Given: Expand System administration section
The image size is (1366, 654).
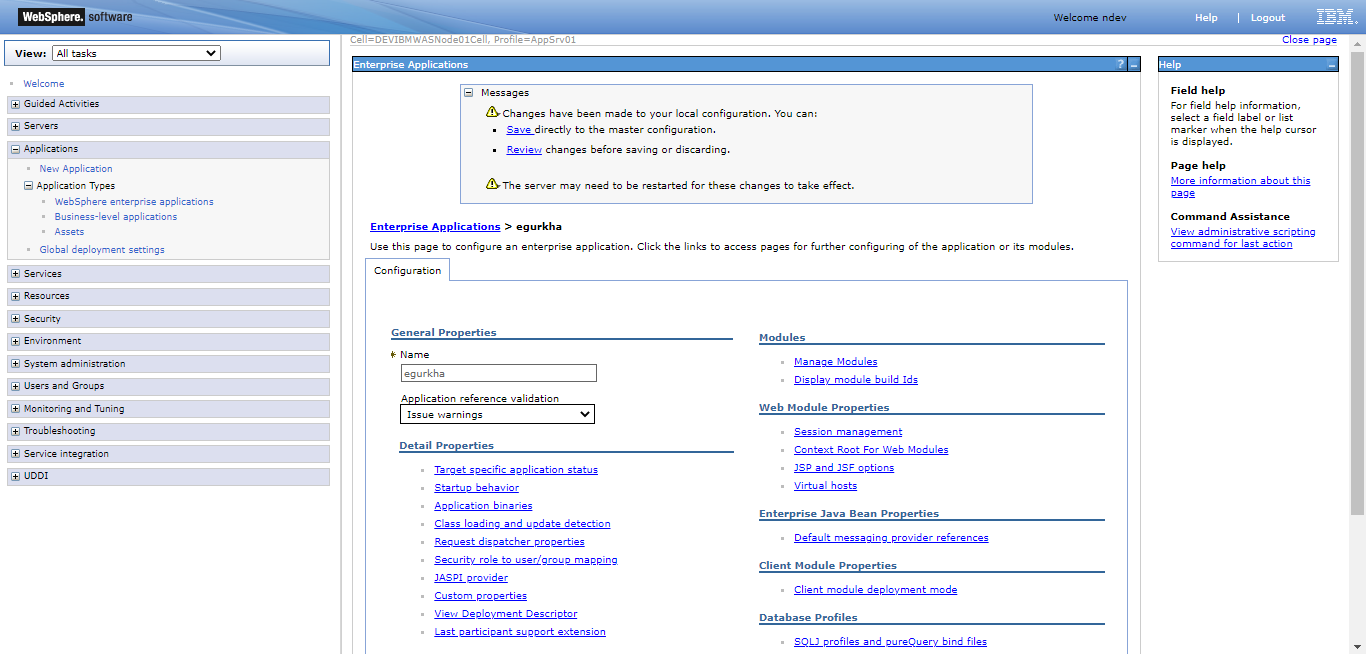Looking at the screenshot, I should point(15,364).
